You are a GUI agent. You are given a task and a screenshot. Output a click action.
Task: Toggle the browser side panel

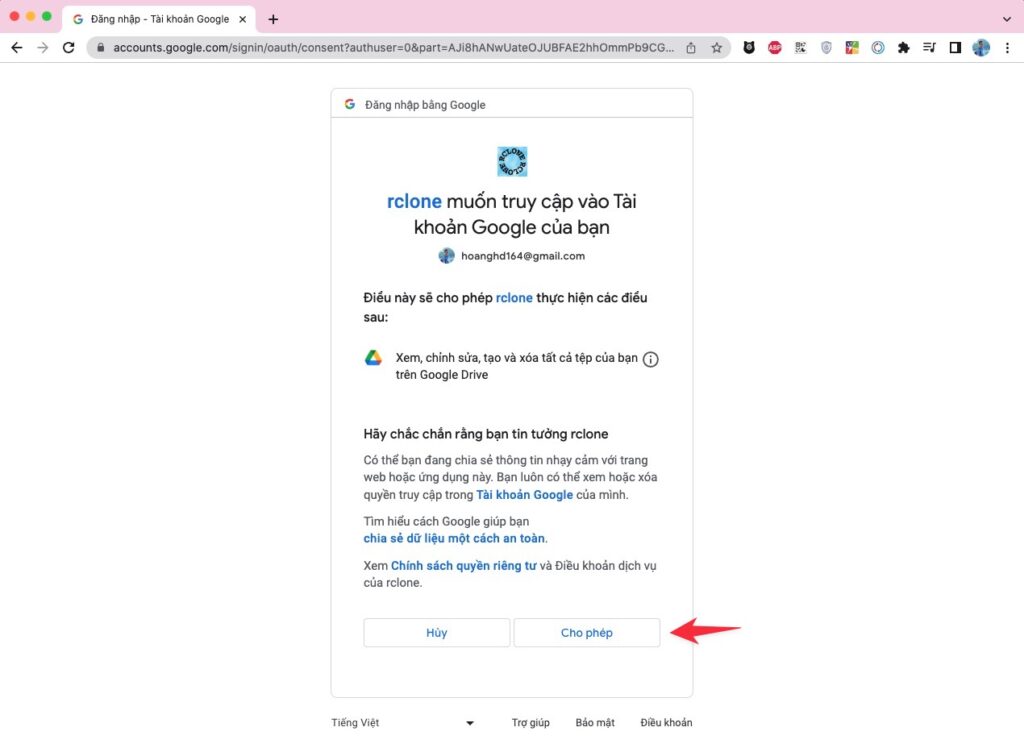(955, 48)
